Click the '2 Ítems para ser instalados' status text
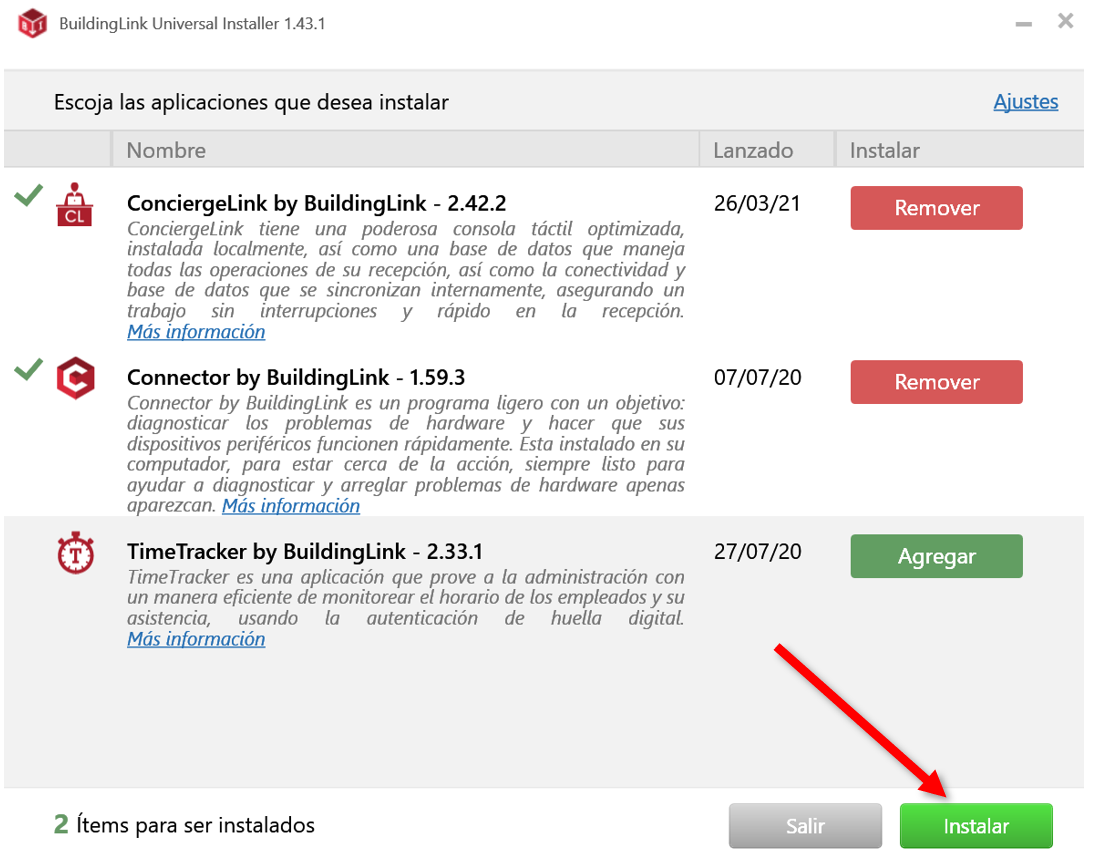 coord(185,825)
